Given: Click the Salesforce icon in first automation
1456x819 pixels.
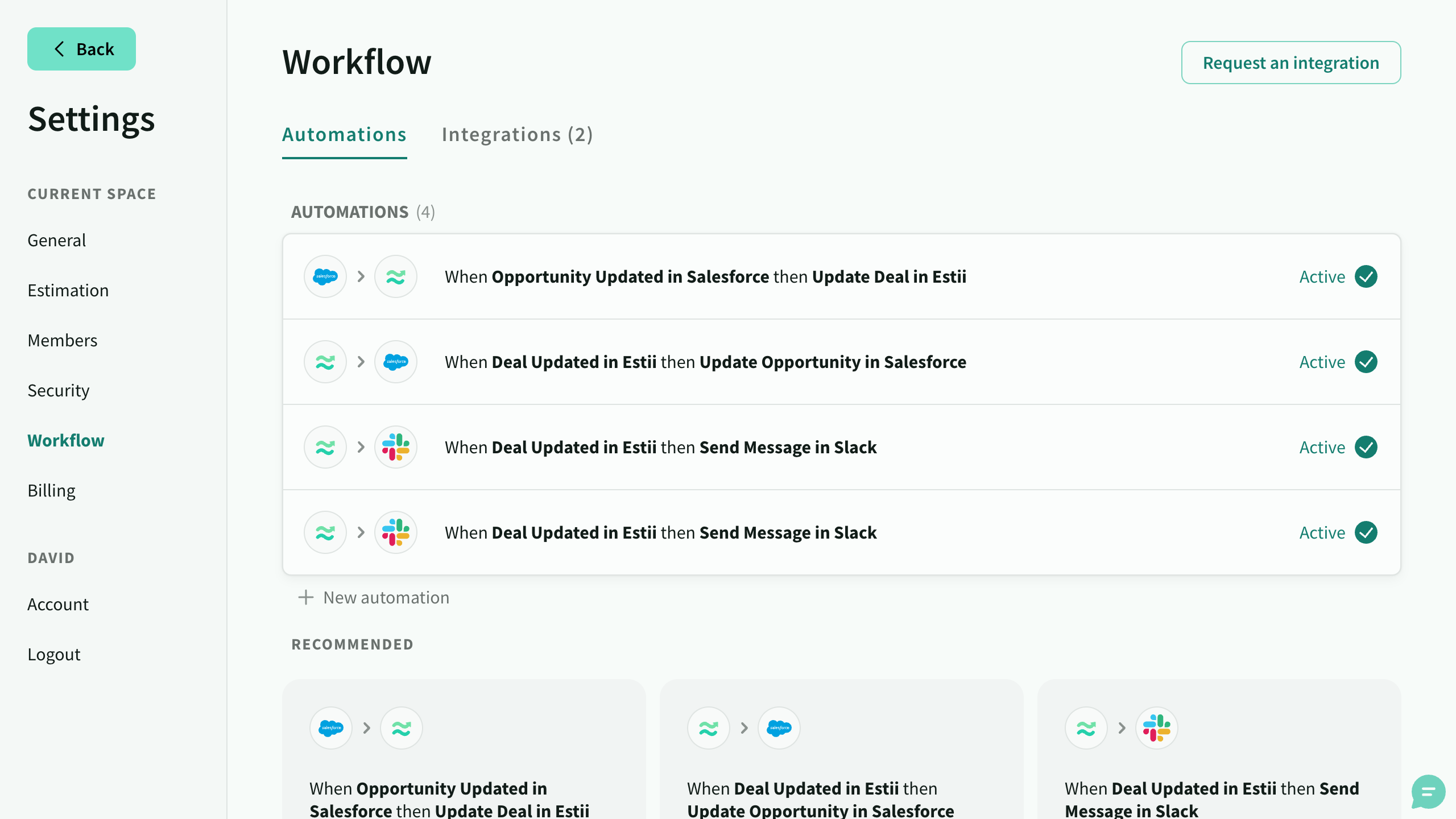Looking at the screenshot, I should [325, 276].
